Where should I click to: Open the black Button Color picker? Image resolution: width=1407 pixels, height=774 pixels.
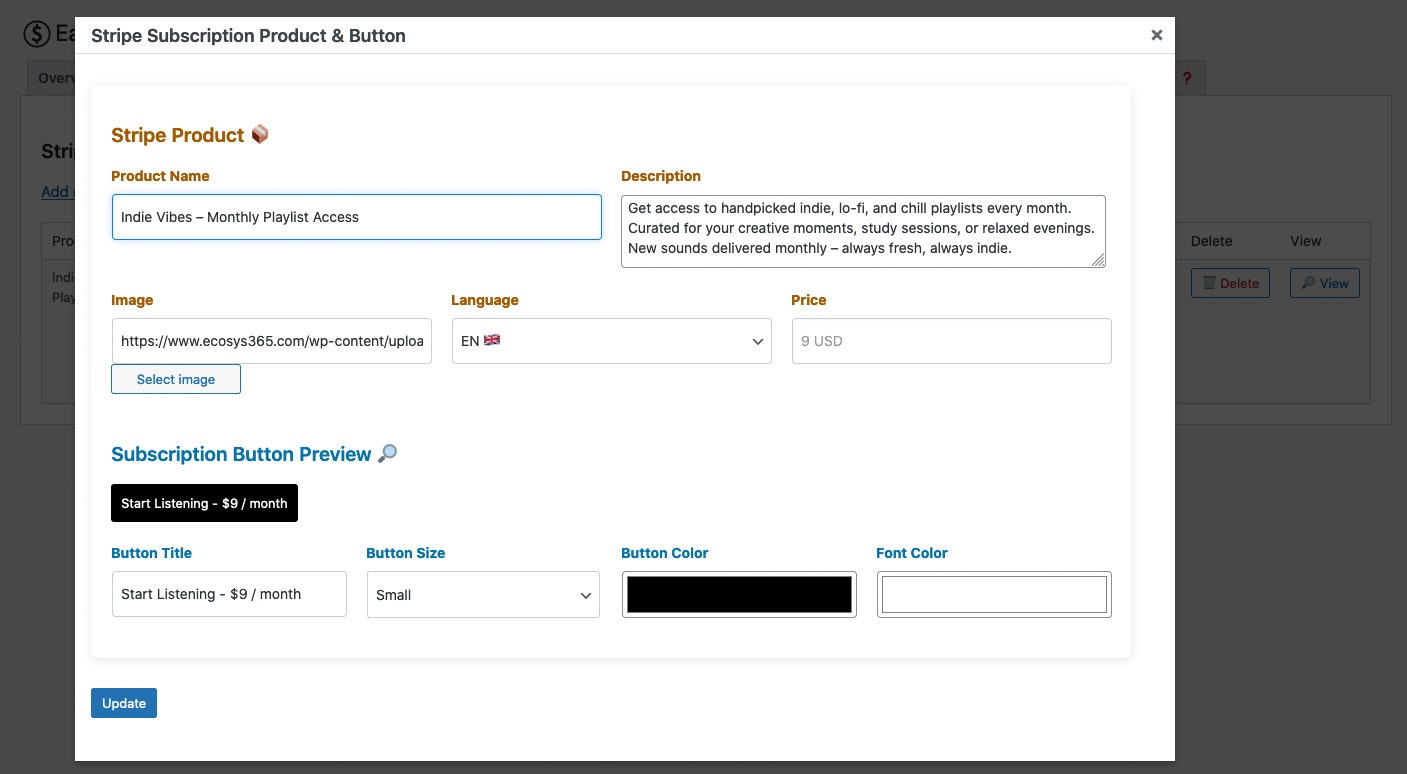click(739, 594)
